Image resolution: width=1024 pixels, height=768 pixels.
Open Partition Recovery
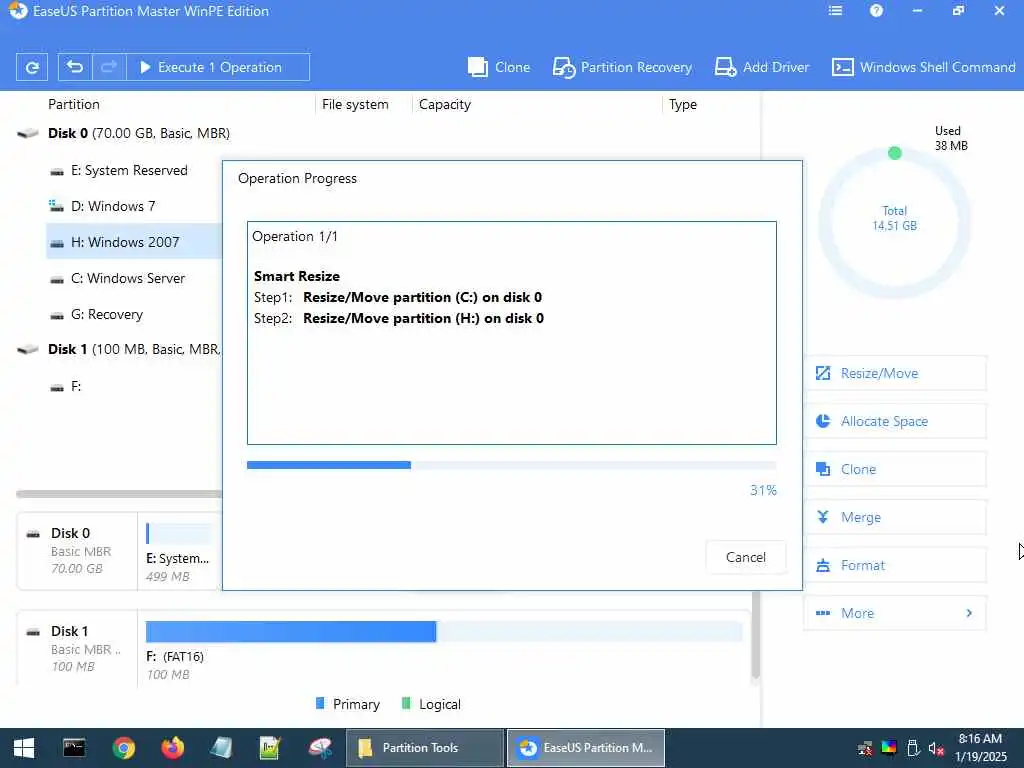[622, 67]
